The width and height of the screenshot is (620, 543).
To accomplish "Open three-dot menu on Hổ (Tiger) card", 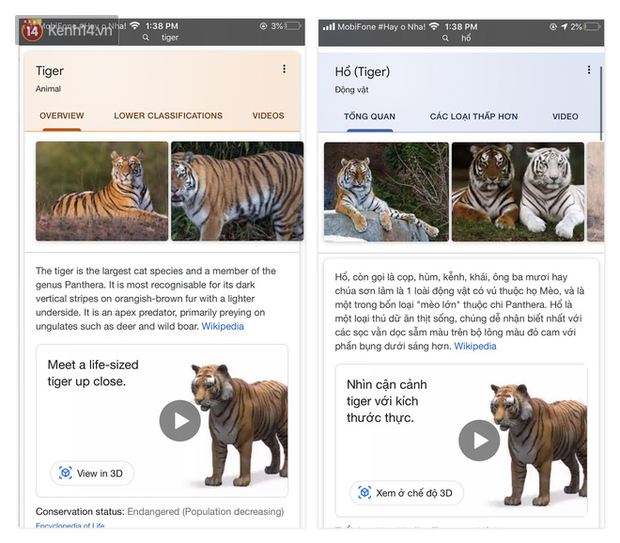I will tap(589, 70).
